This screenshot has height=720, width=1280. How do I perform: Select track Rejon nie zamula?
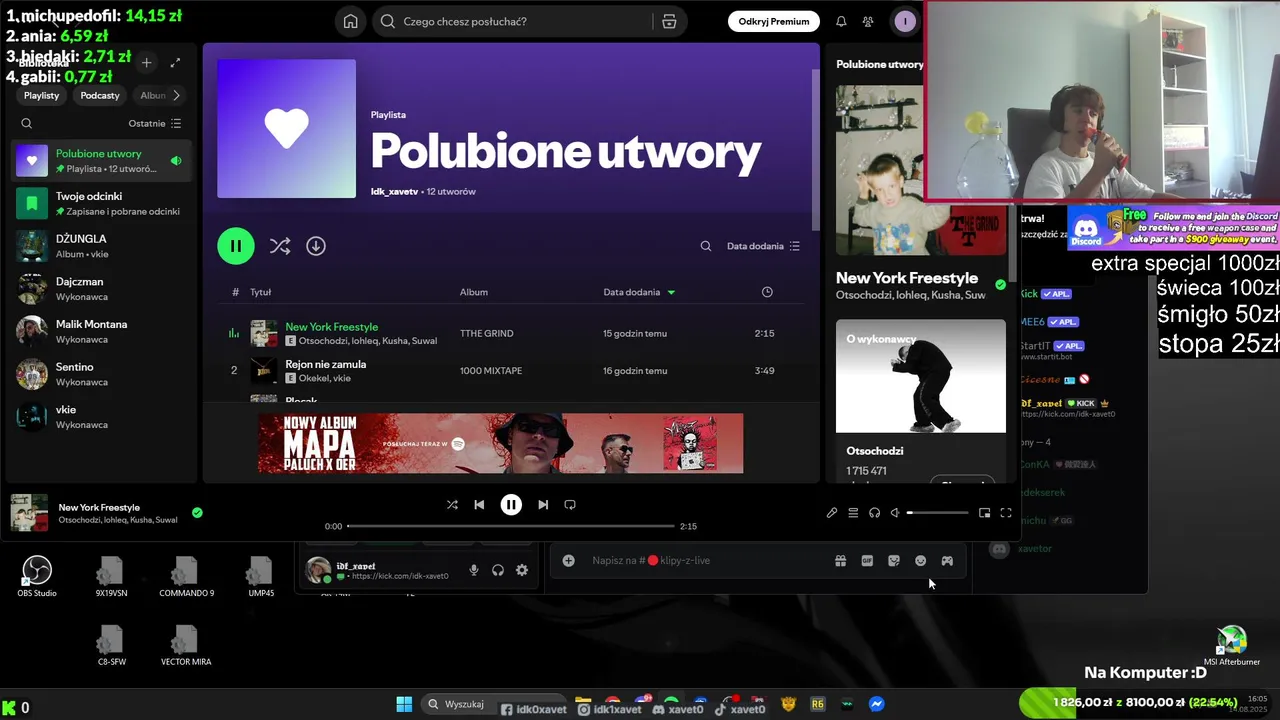(325, 364)
